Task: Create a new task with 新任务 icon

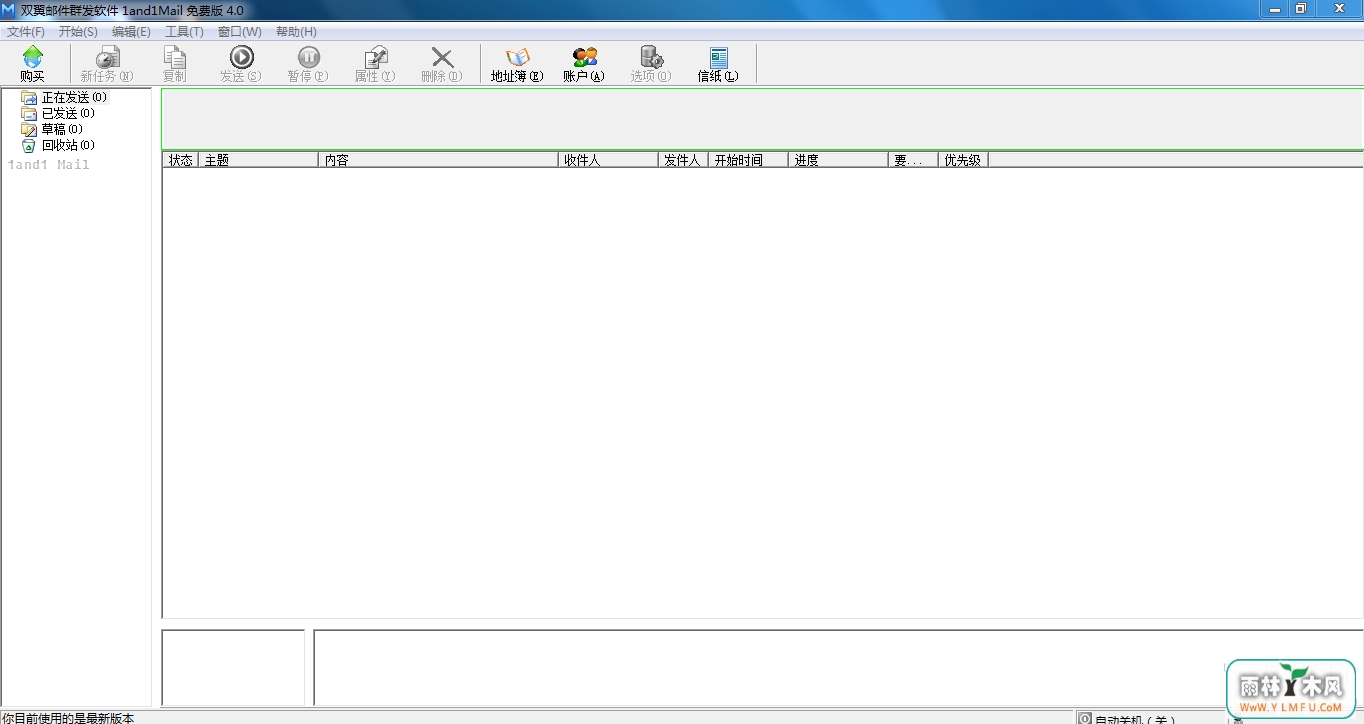Action: pos(107,64)
